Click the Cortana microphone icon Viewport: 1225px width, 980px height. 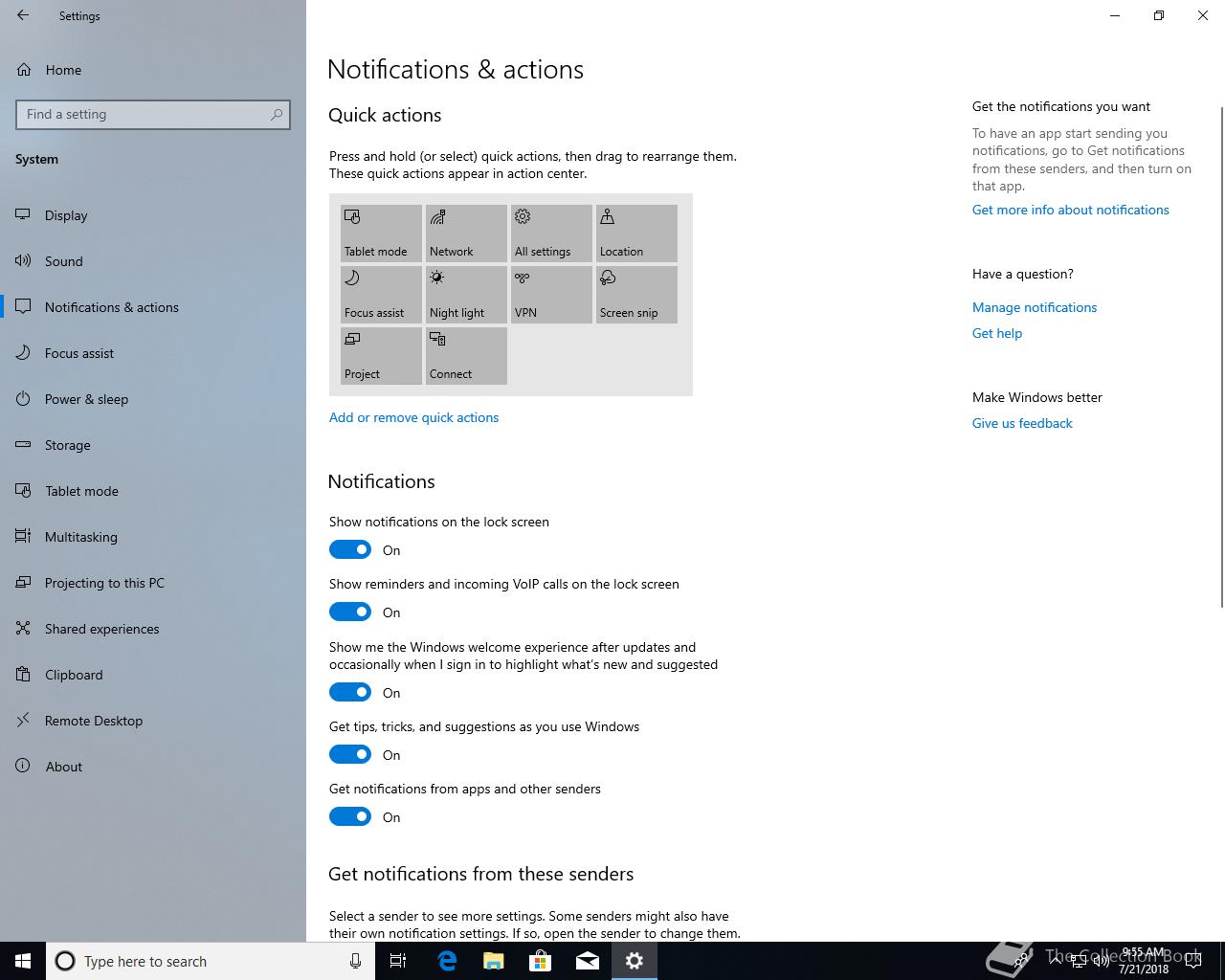[x=355, y=961]
